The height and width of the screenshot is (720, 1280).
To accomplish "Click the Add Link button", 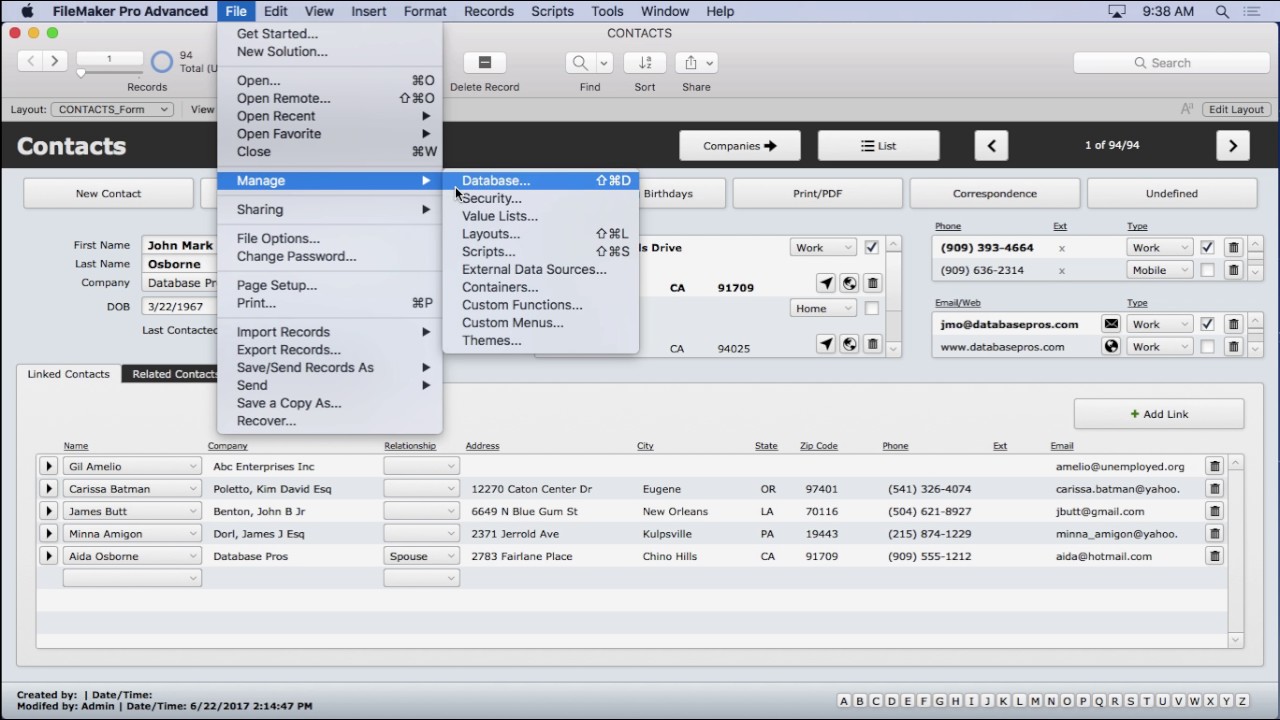I will 1159,414.
